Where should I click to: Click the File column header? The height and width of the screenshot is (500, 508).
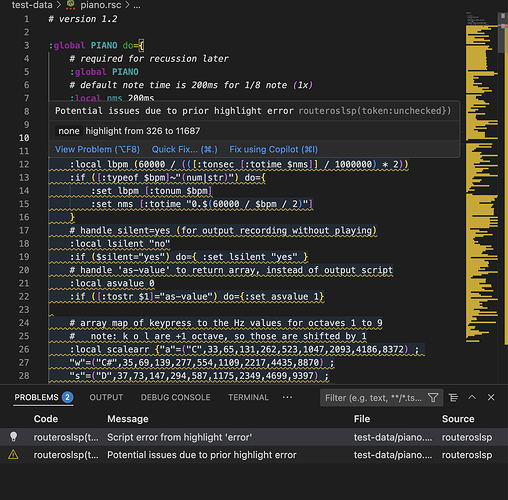point(362,419)
